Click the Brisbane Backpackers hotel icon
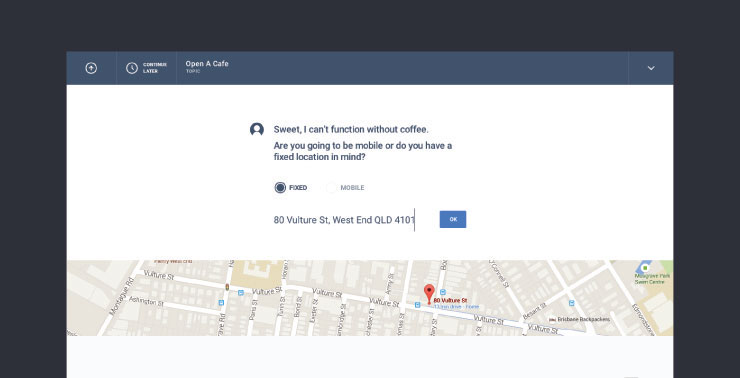 (552, 319)
